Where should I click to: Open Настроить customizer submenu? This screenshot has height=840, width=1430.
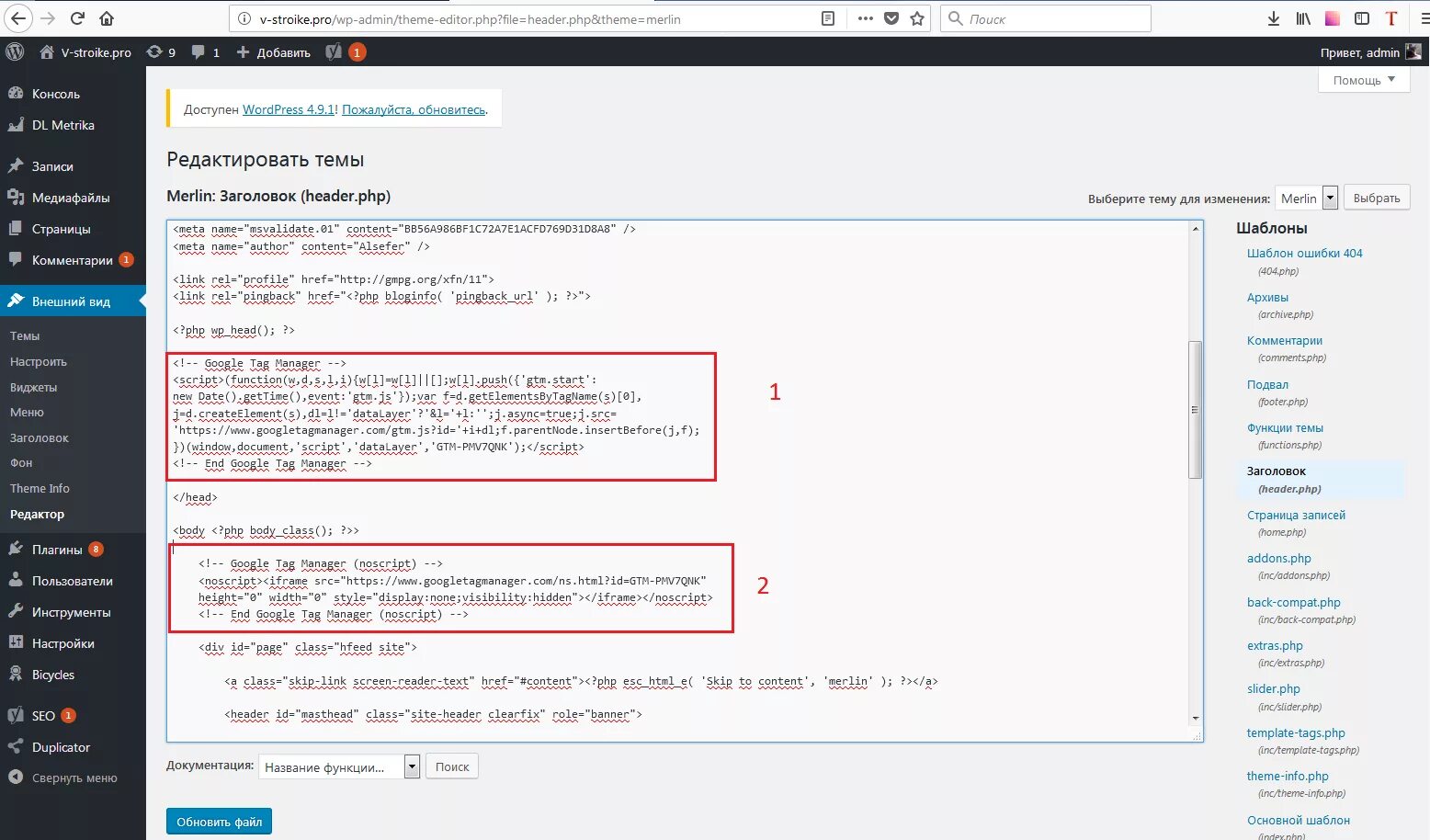tap(39, 362)
